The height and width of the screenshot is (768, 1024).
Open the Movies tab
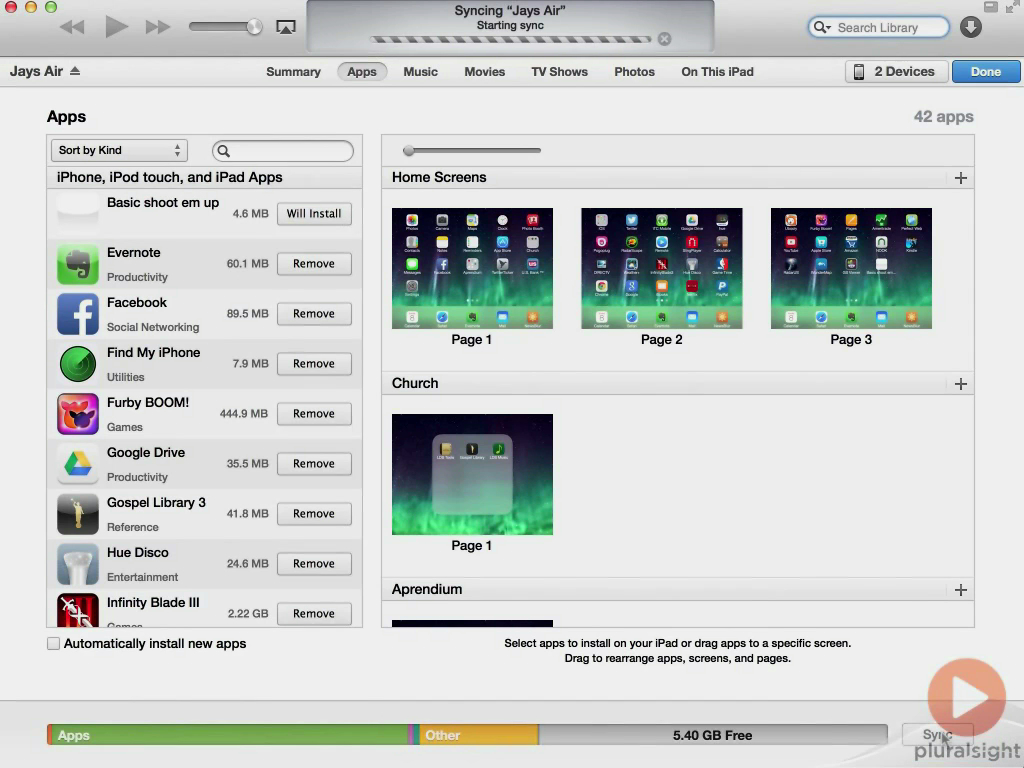(x=485, y=72)
